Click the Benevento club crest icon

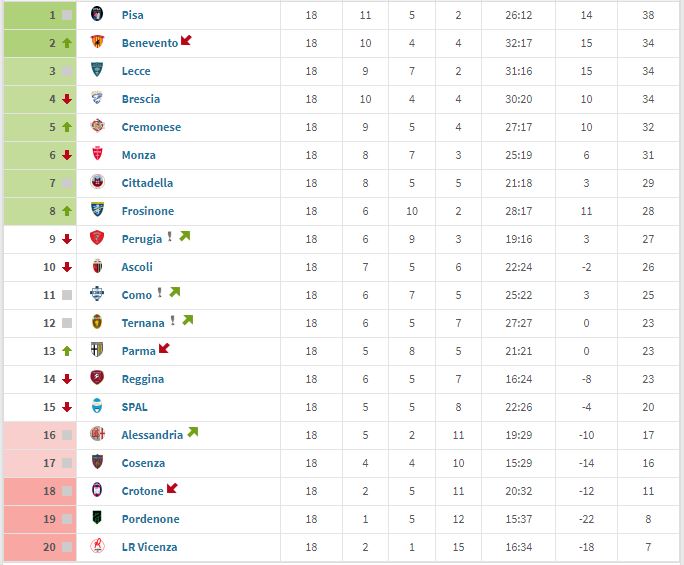97,43
